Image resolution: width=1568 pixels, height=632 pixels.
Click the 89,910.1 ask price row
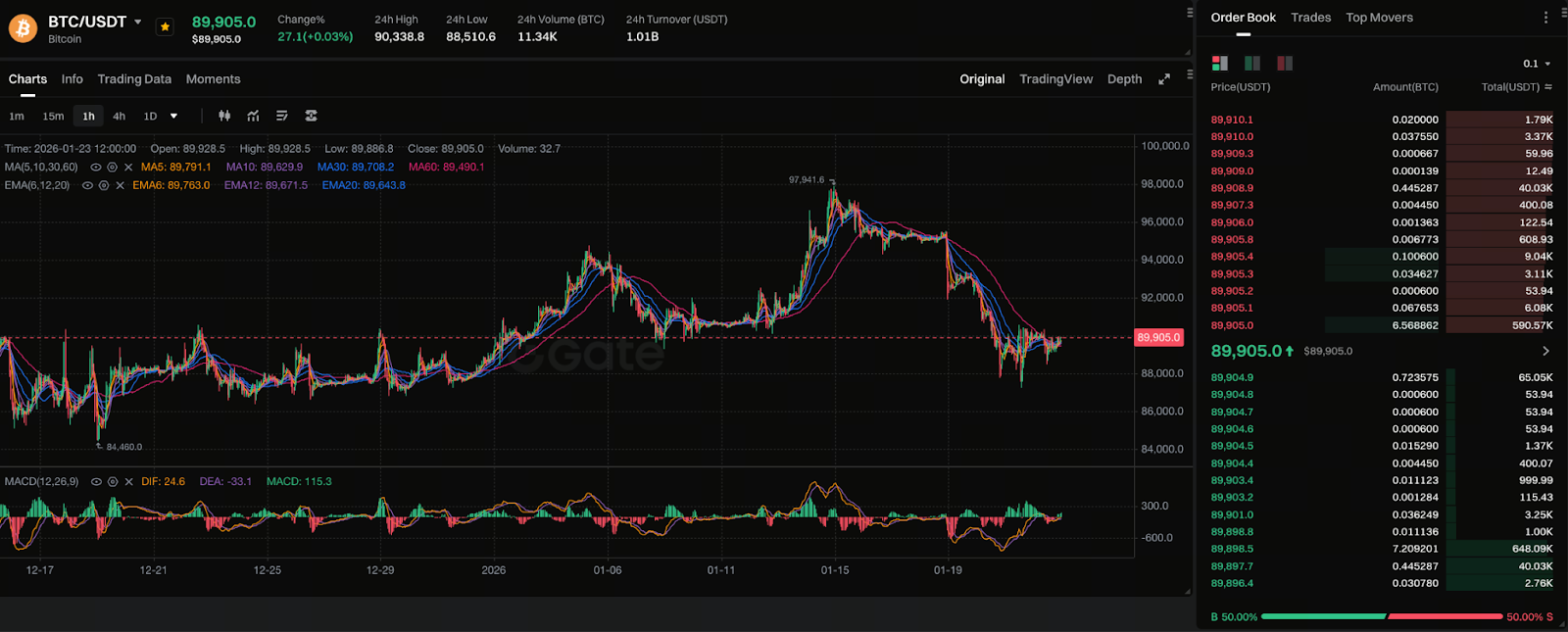click(1232, 120)
